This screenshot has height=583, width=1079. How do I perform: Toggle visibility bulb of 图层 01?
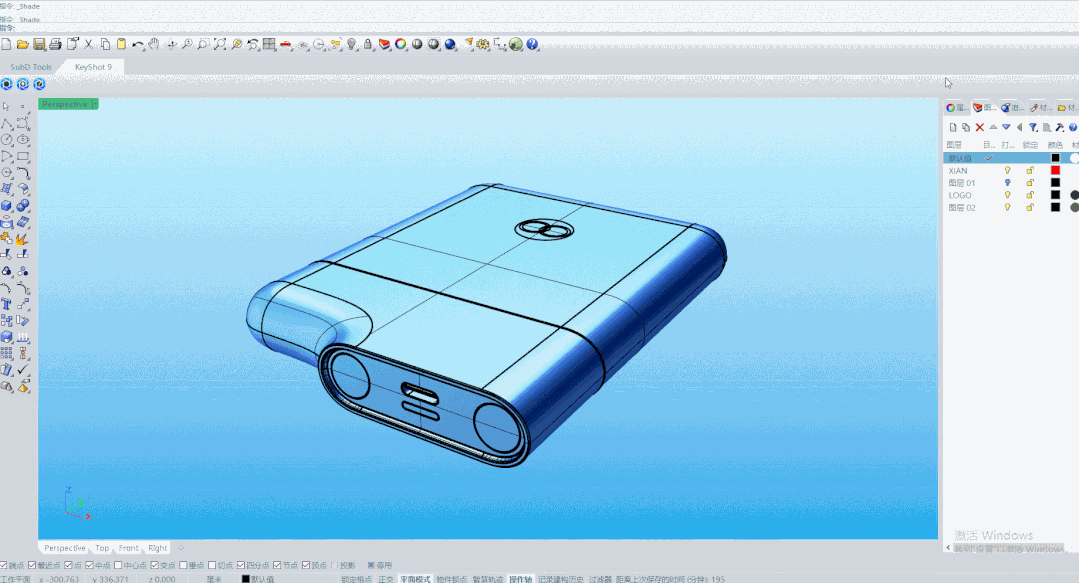[1007, 182]
